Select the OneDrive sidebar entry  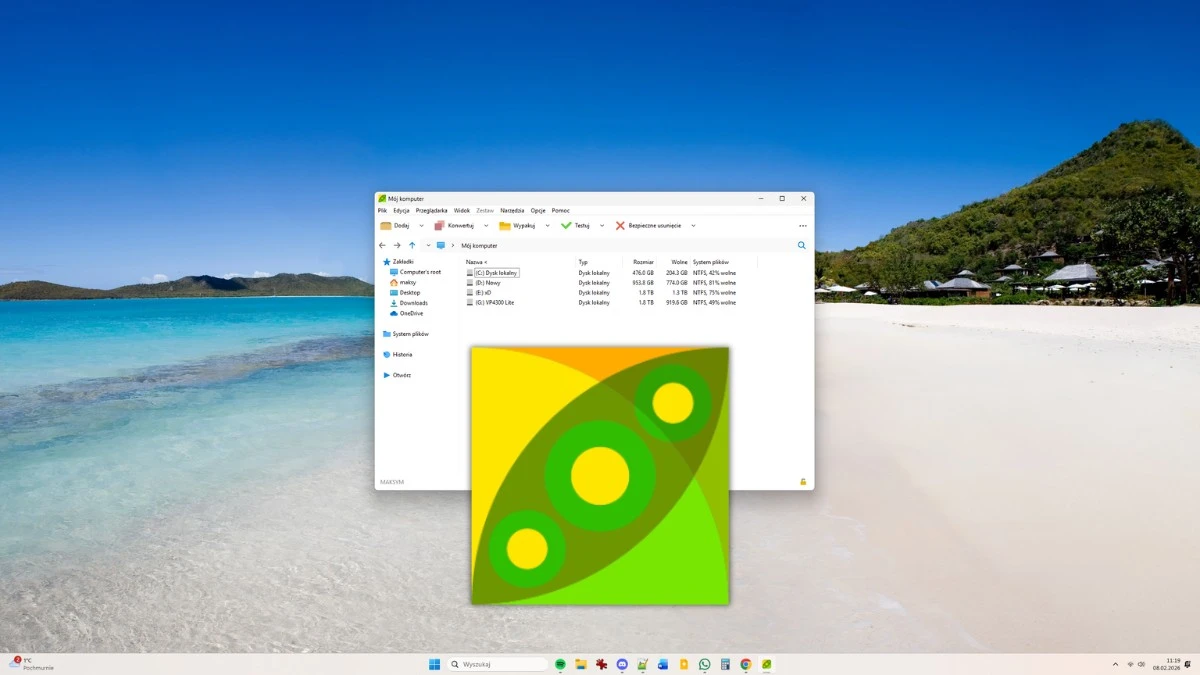click(x=411, y=313)
